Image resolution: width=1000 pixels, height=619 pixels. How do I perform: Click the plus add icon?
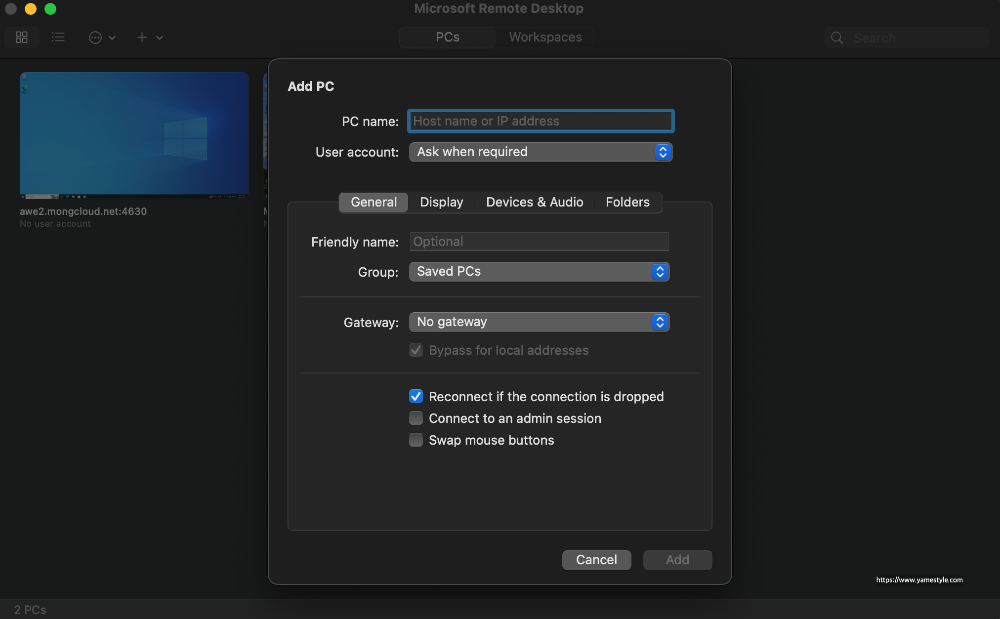(x=142, y=38)
